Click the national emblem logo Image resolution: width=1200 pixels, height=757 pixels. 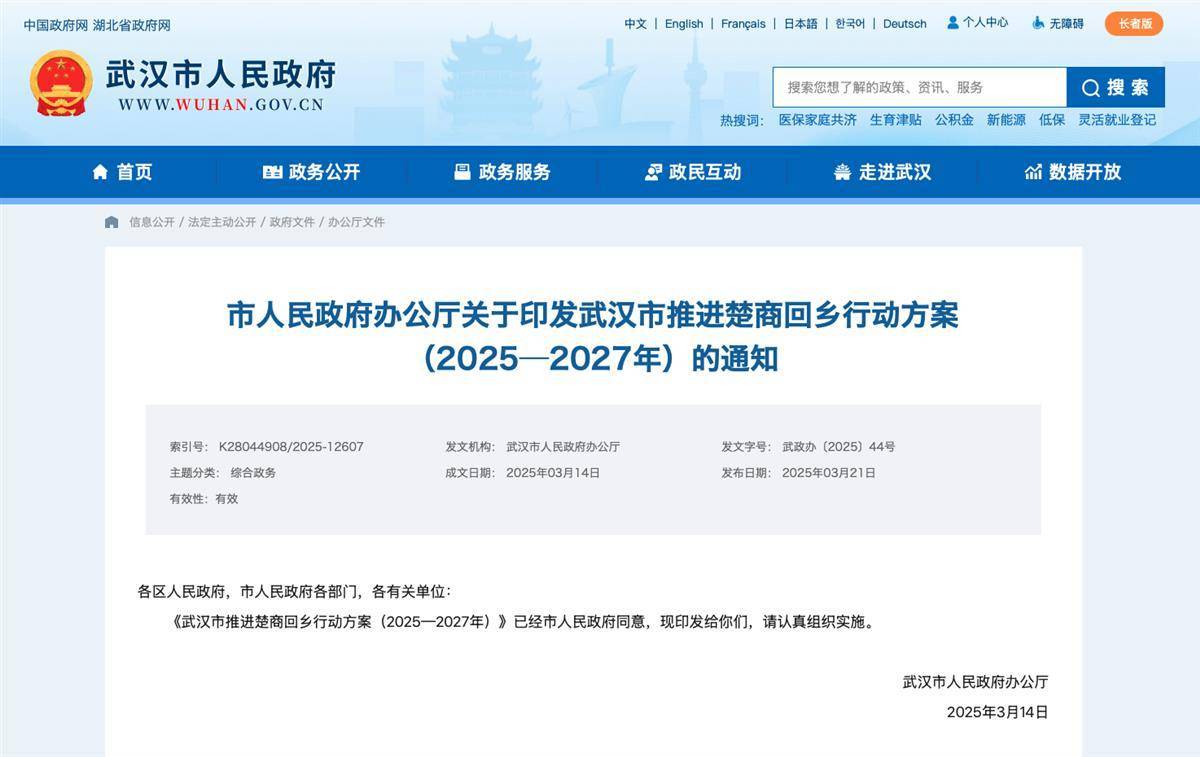point(61,84)
